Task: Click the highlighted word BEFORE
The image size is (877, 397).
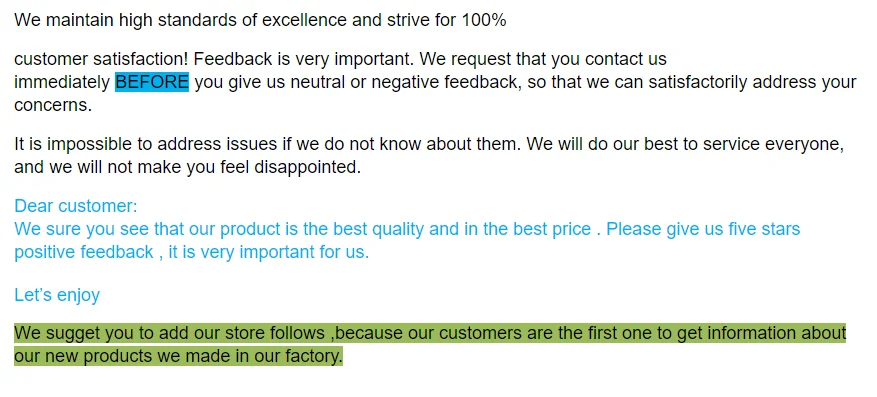Action: 152,82
